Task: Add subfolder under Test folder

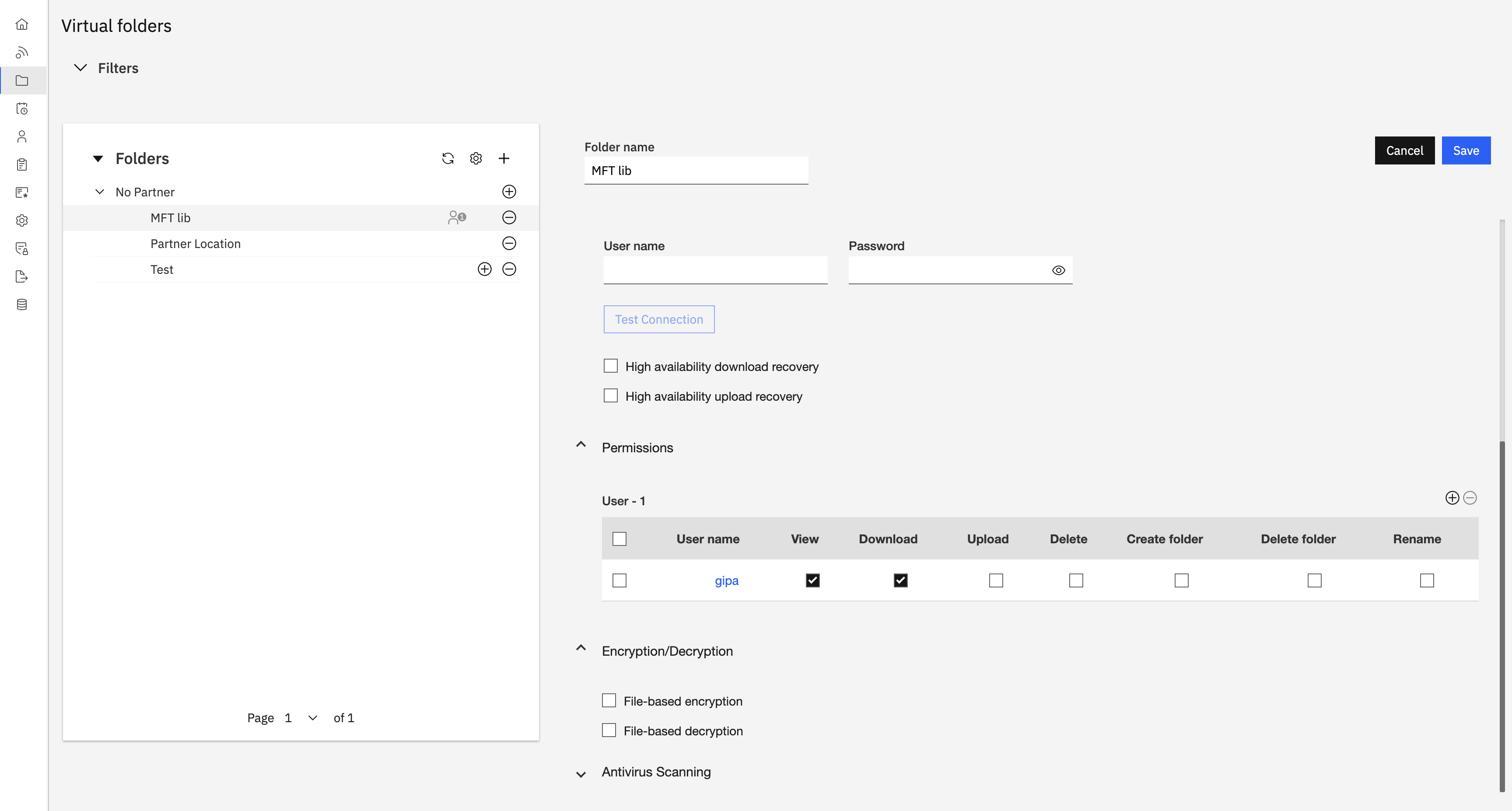Action: (x=484, y=269)
